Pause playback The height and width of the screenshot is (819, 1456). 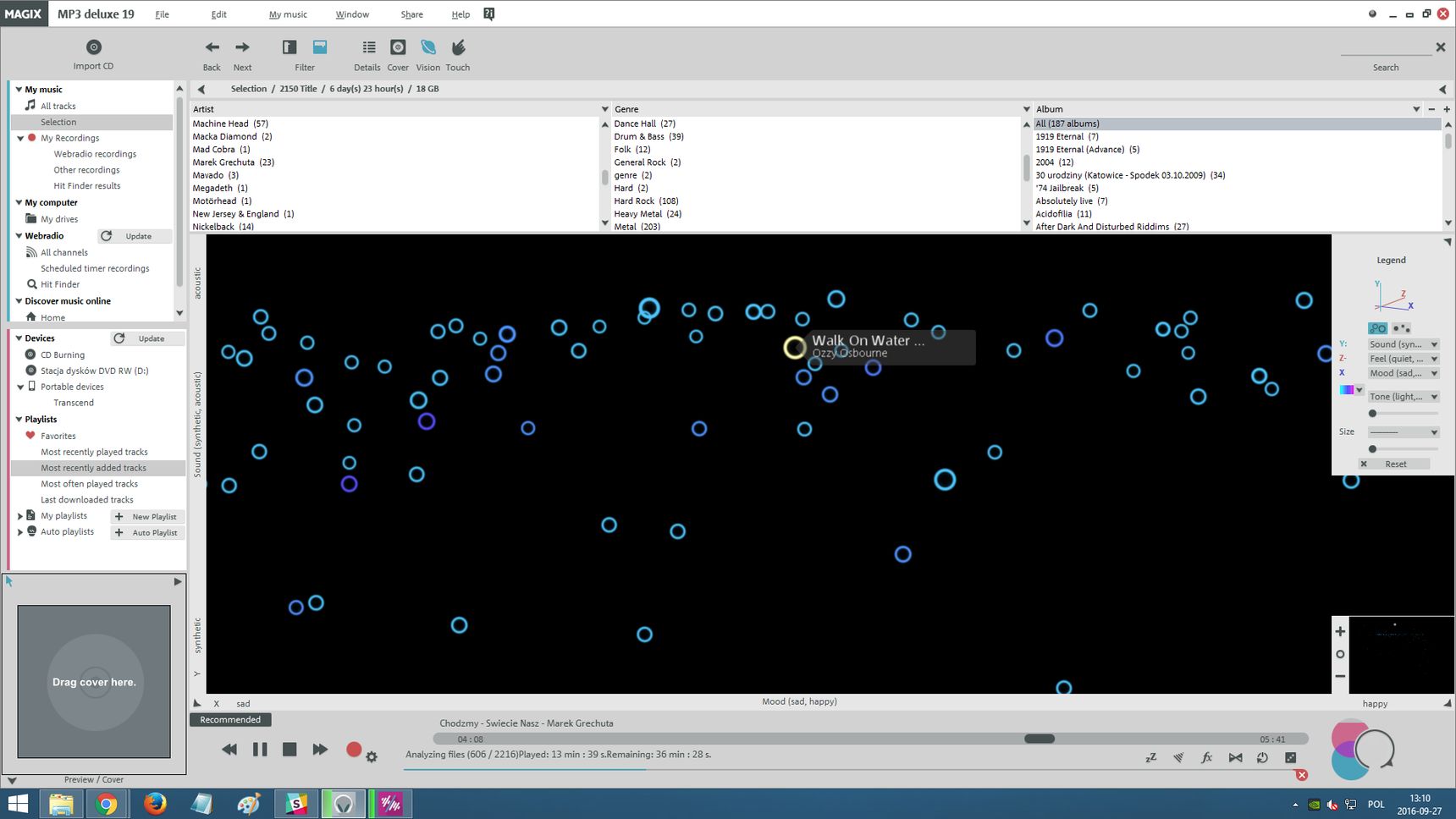(260, 749)
